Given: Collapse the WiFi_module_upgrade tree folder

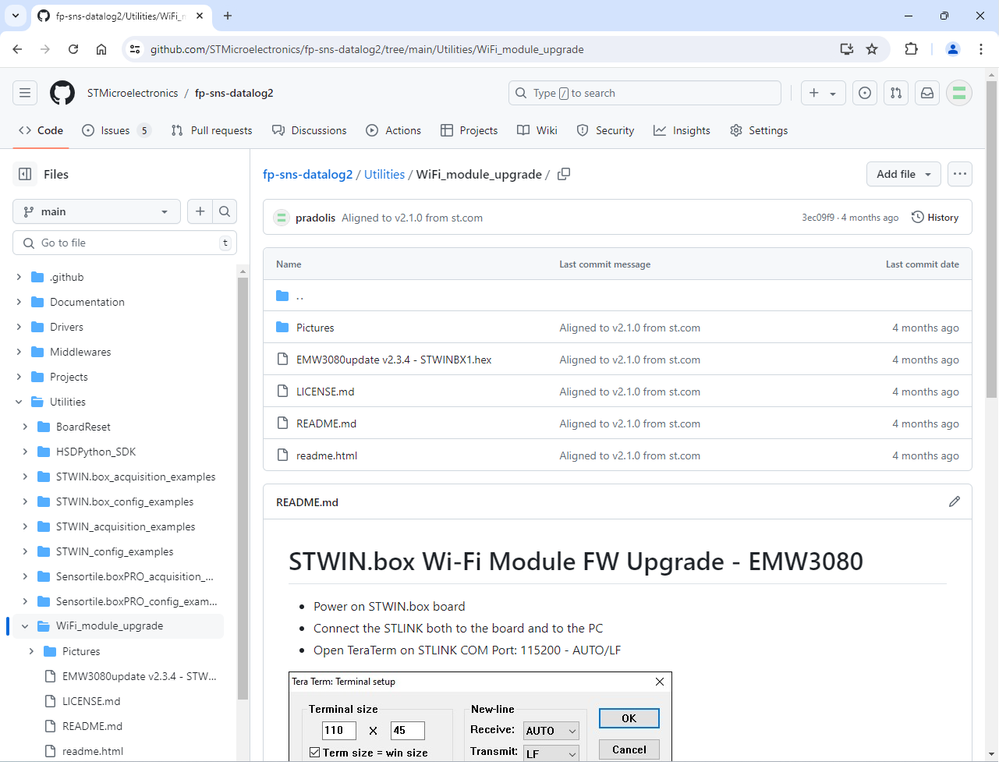Looking at the screenshot, I should (x=25, y=626).
